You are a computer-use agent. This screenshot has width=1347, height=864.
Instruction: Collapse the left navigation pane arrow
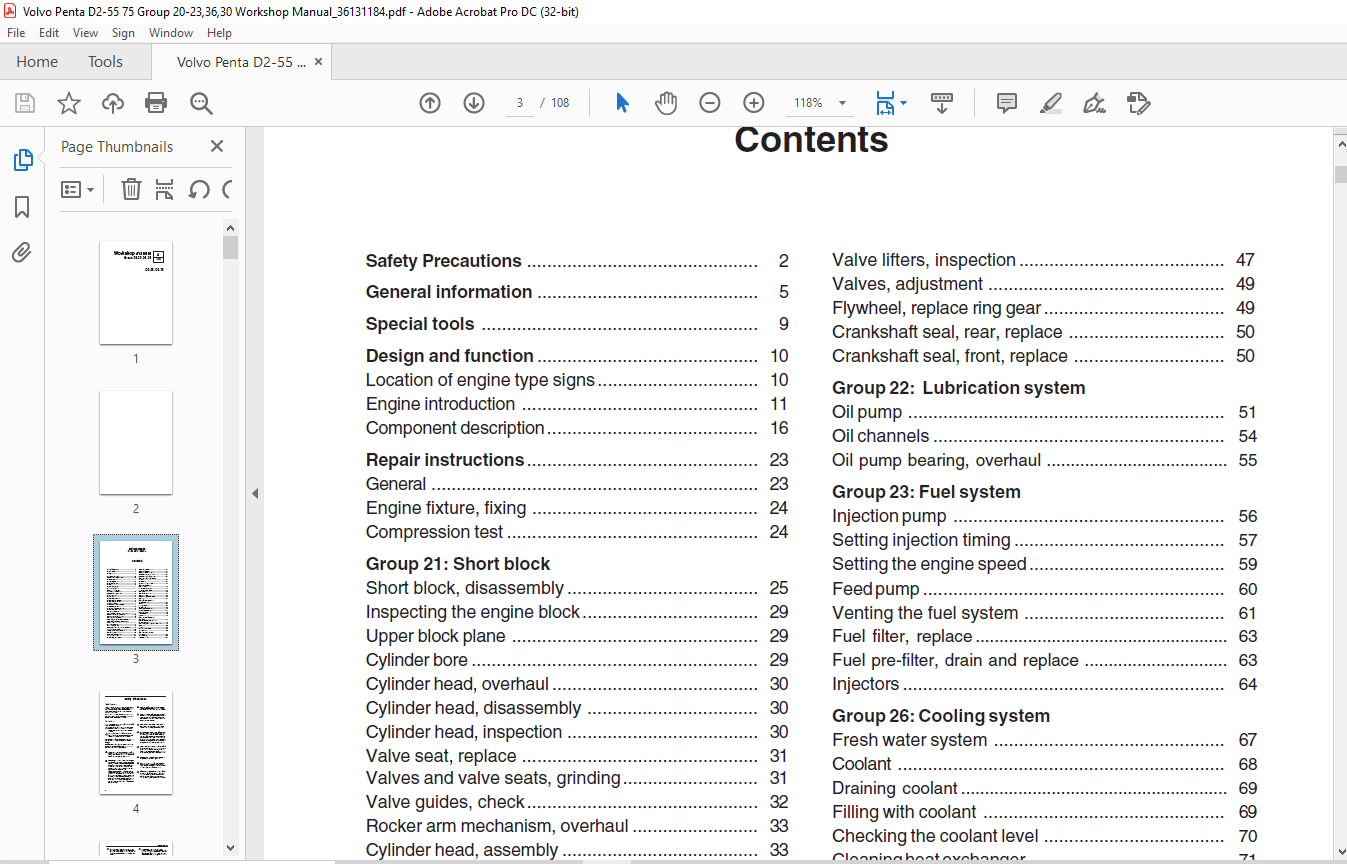pyautogui.click(x=255, y=493)
